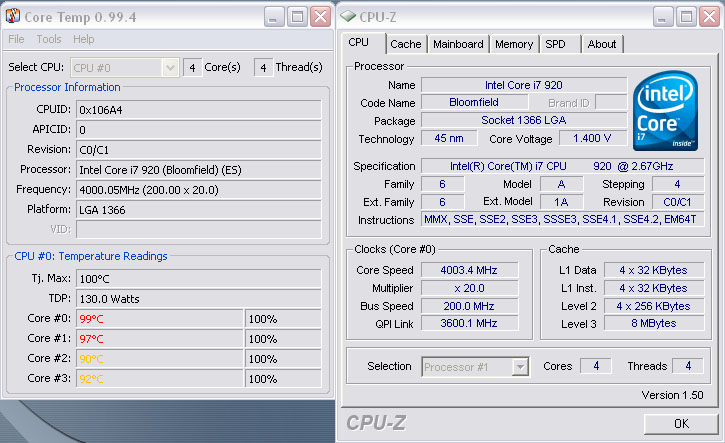The height and width of the screenshot is (443, 725).
Task: Click the Core #2 temperature 90°C
Action: coord(160,358)
